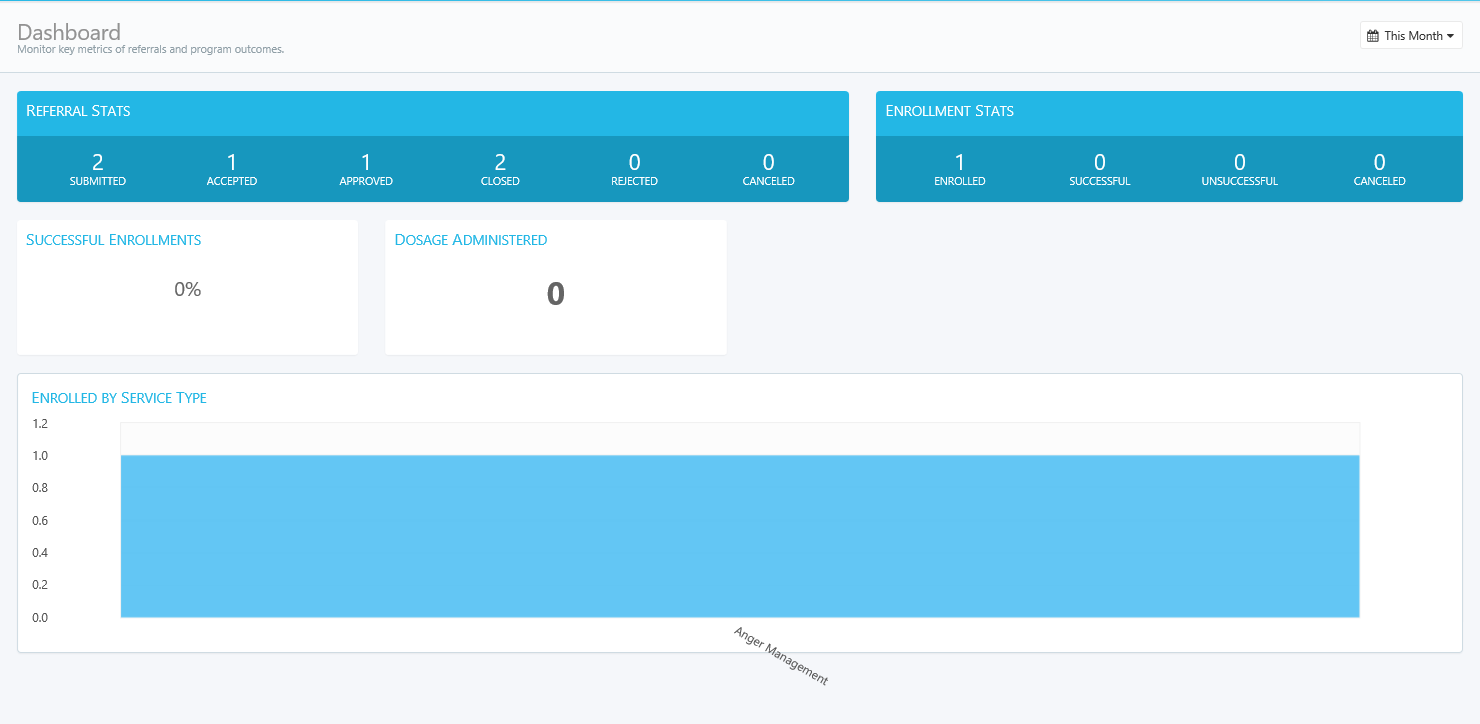Image resolution: width=1480 pixels, height=724 pixels.
Task: Click the calendar icon beside This Month
Action: coord(1373,36)
